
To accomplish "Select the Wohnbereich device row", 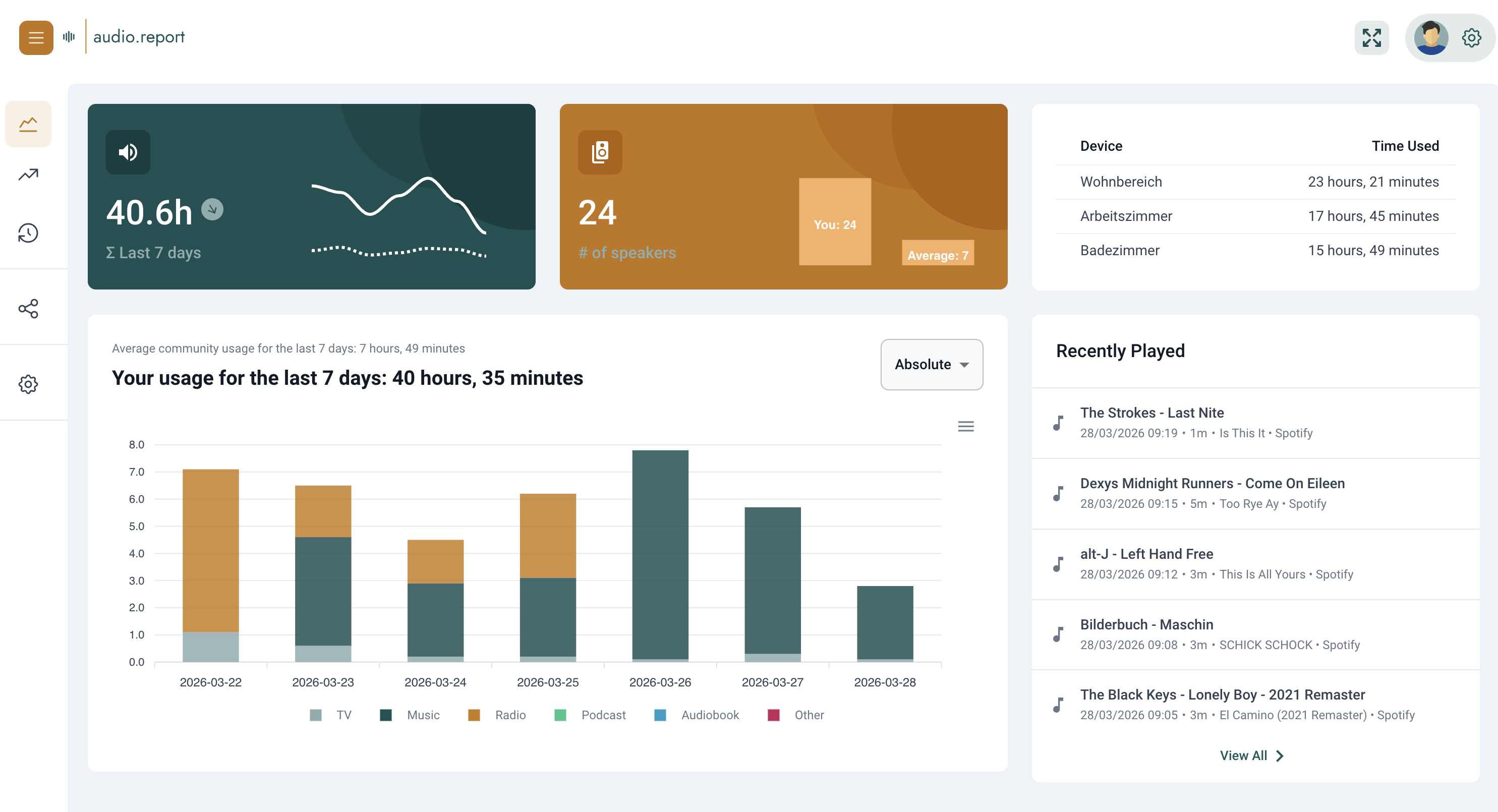I will click(x=1255, y=182).
